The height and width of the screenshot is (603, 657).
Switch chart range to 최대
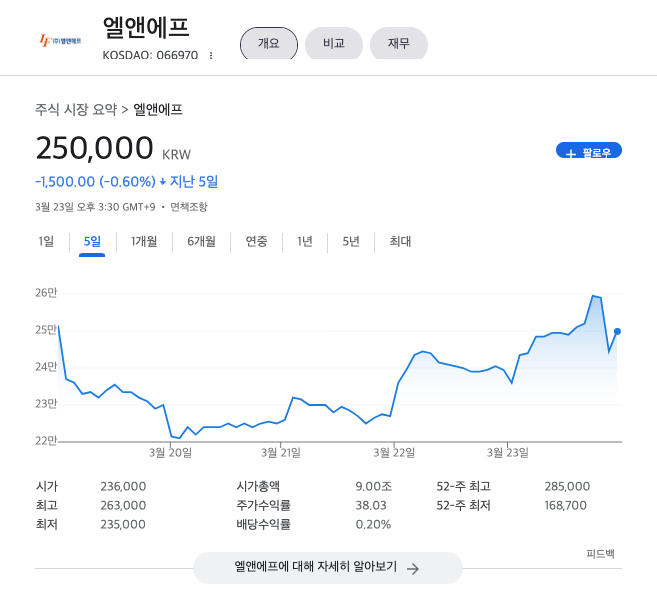pos(400,241)
